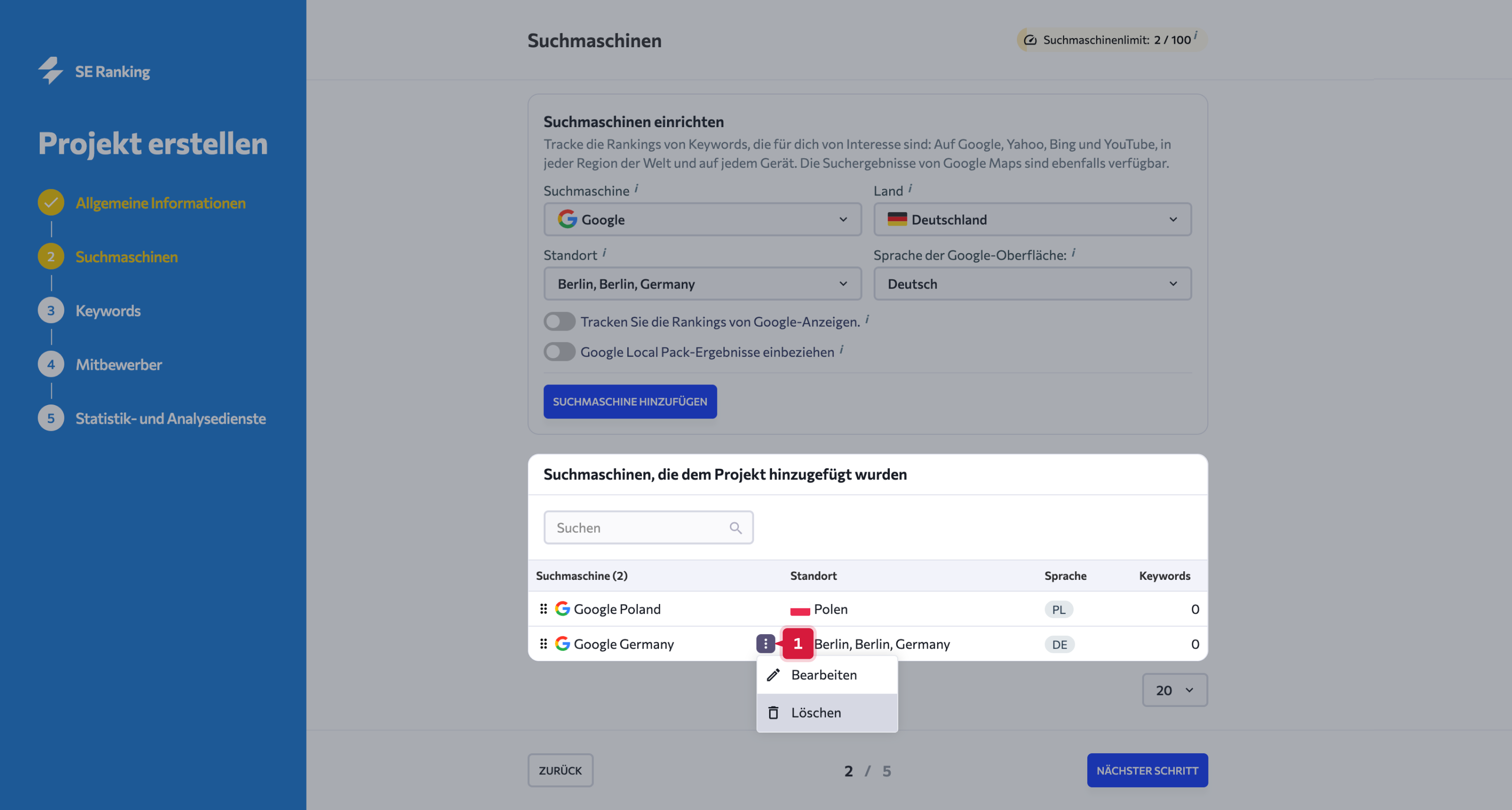
Task: Click the info icon after Google-Anzeigen text
Action: (867, 319)
